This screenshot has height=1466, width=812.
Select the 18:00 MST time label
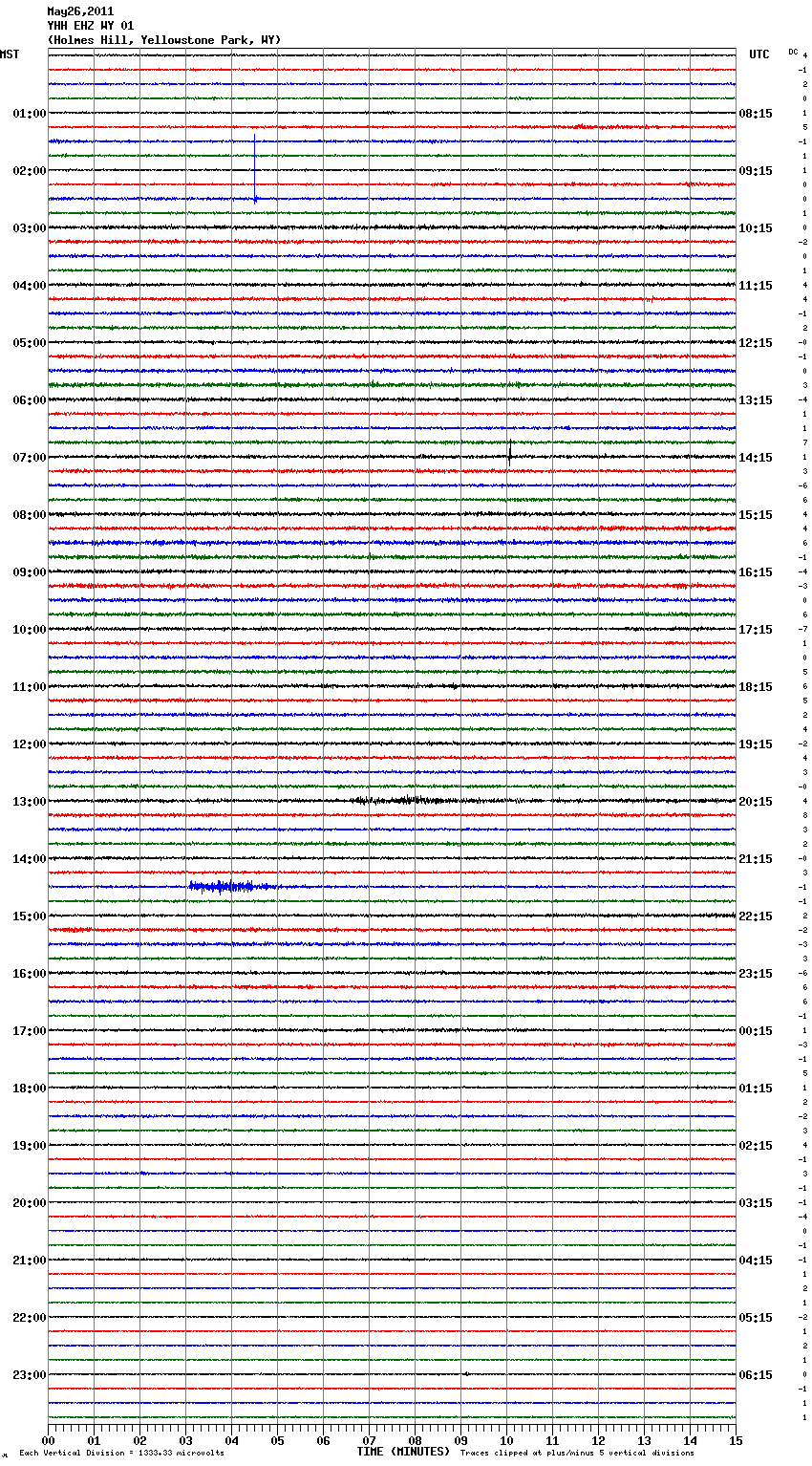(x=30, y=1089)
